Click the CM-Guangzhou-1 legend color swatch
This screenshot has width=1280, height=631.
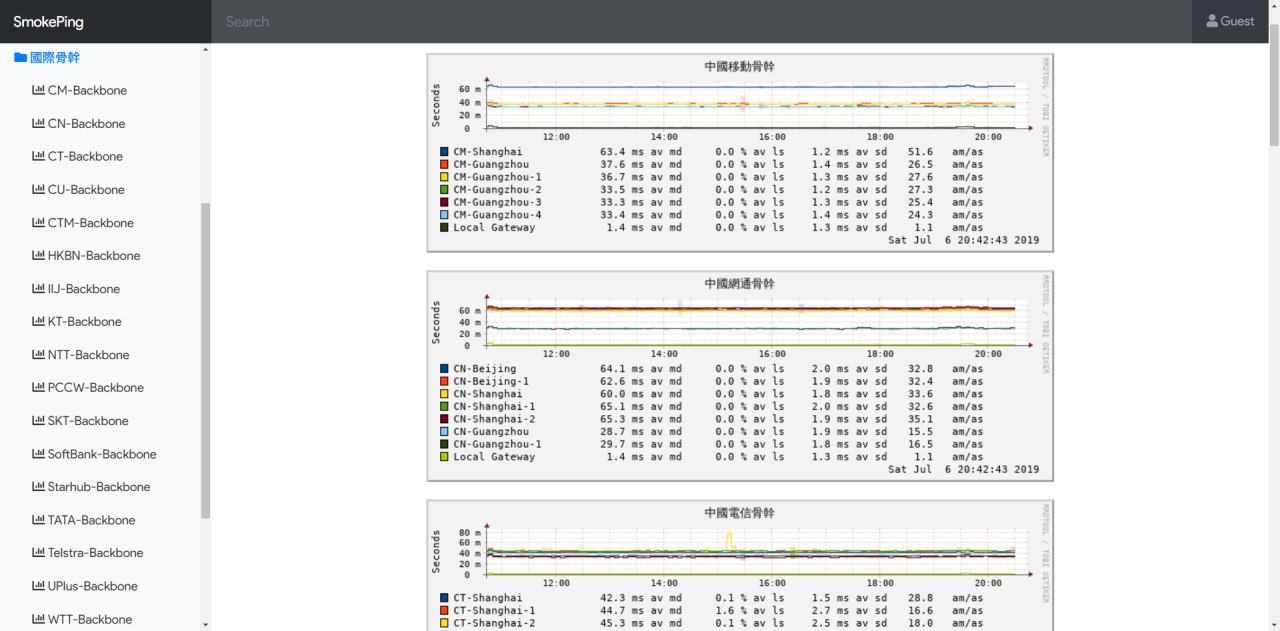(444, 177)
